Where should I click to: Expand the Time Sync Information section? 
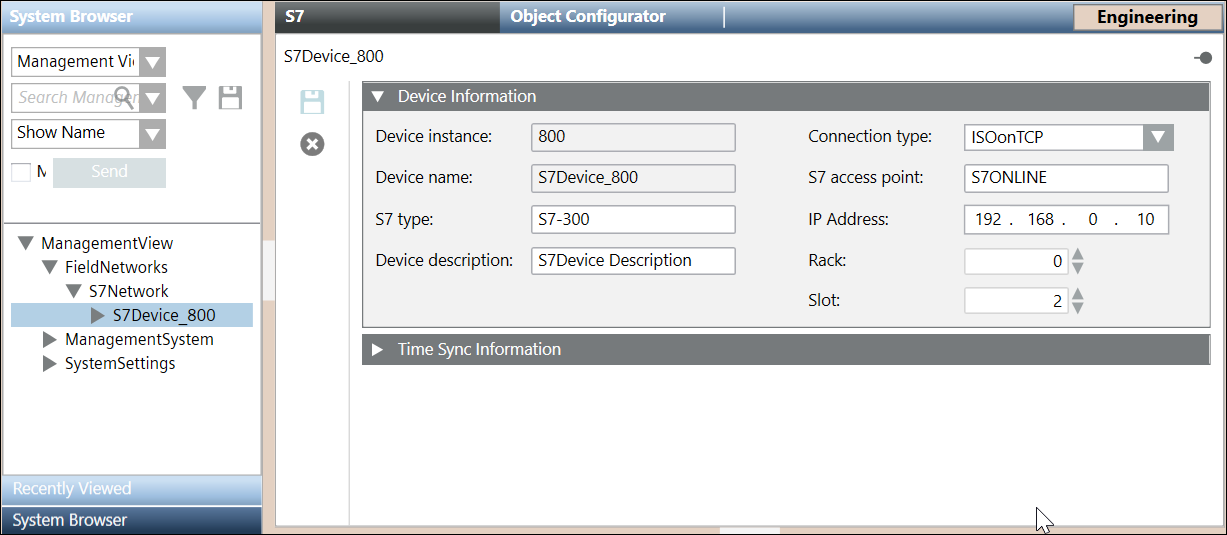point(378,349)
